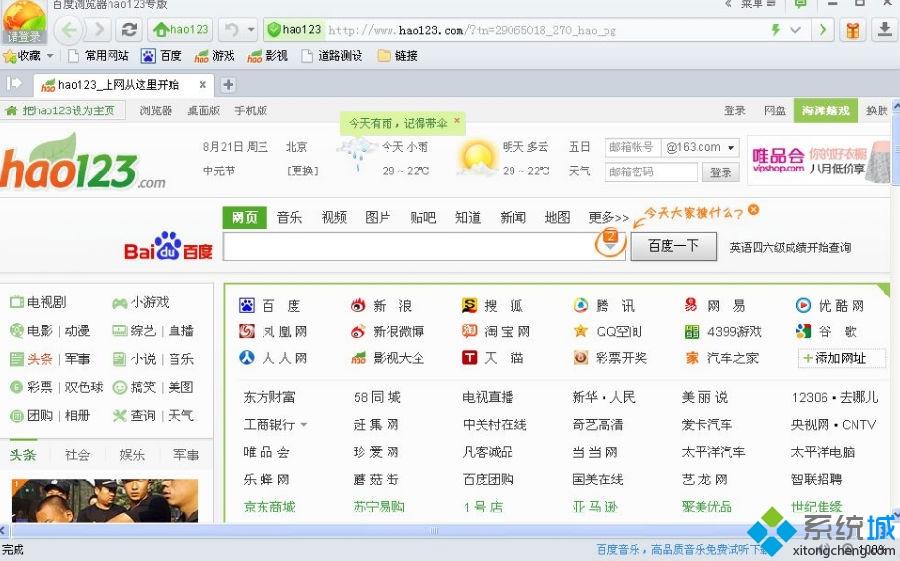Open the 道路测试 bookmark
900x561 pixels.
point(332,56)
